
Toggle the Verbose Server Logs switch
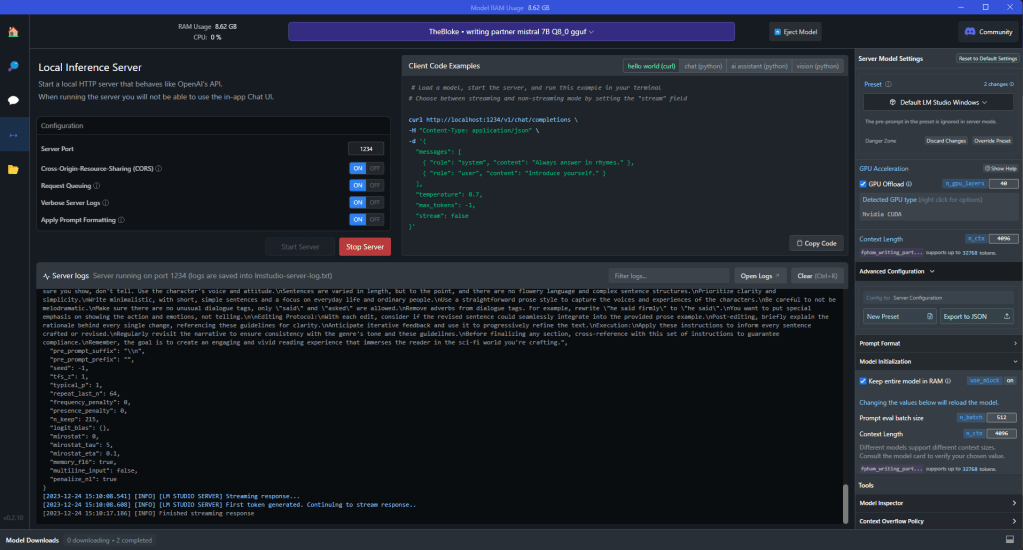(365, 202)
